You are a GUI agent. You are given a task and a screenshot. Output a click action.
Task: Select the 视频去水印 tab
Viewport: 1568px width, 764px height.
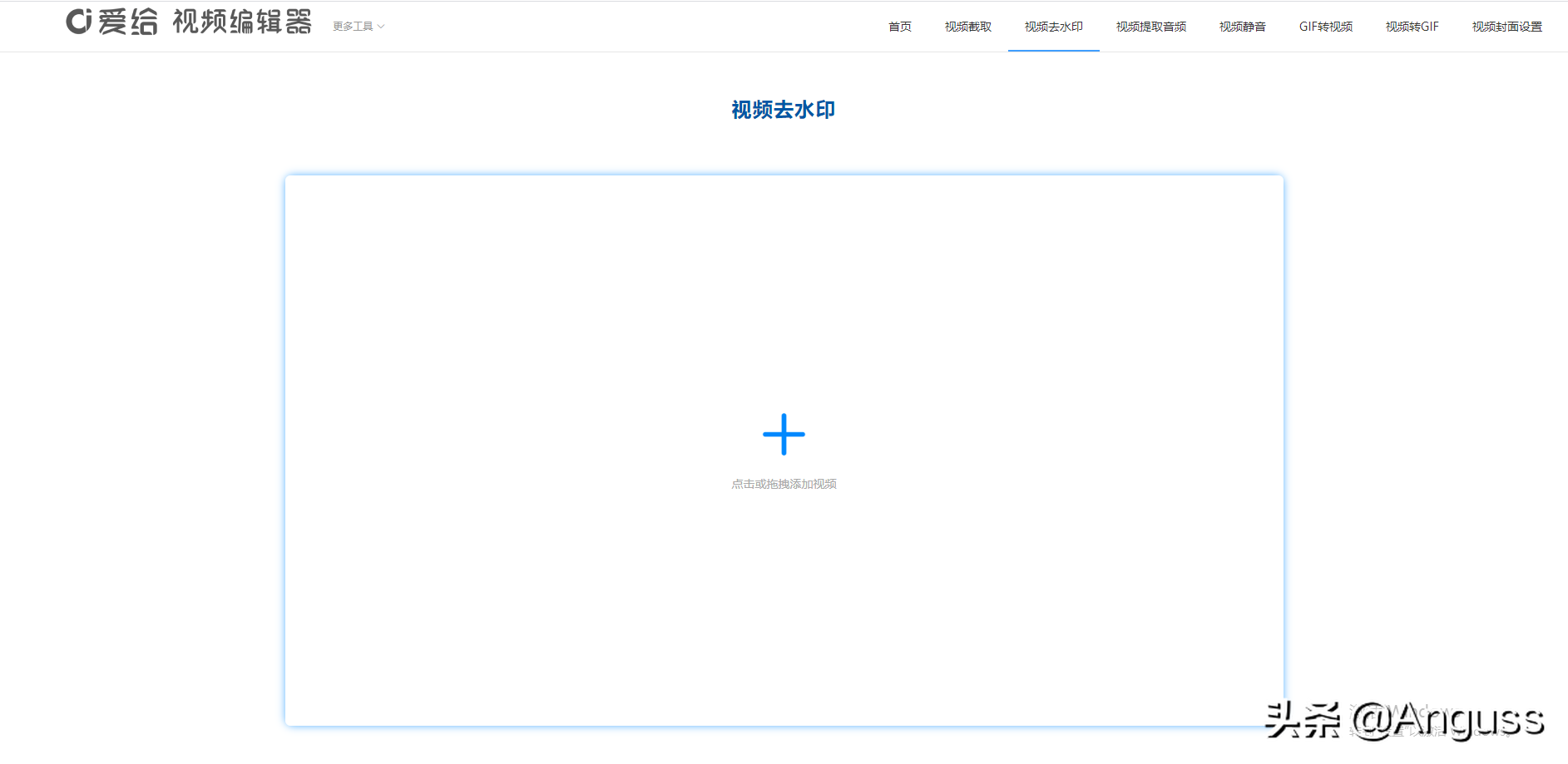pyautogui.click(x=1053, y=27)
